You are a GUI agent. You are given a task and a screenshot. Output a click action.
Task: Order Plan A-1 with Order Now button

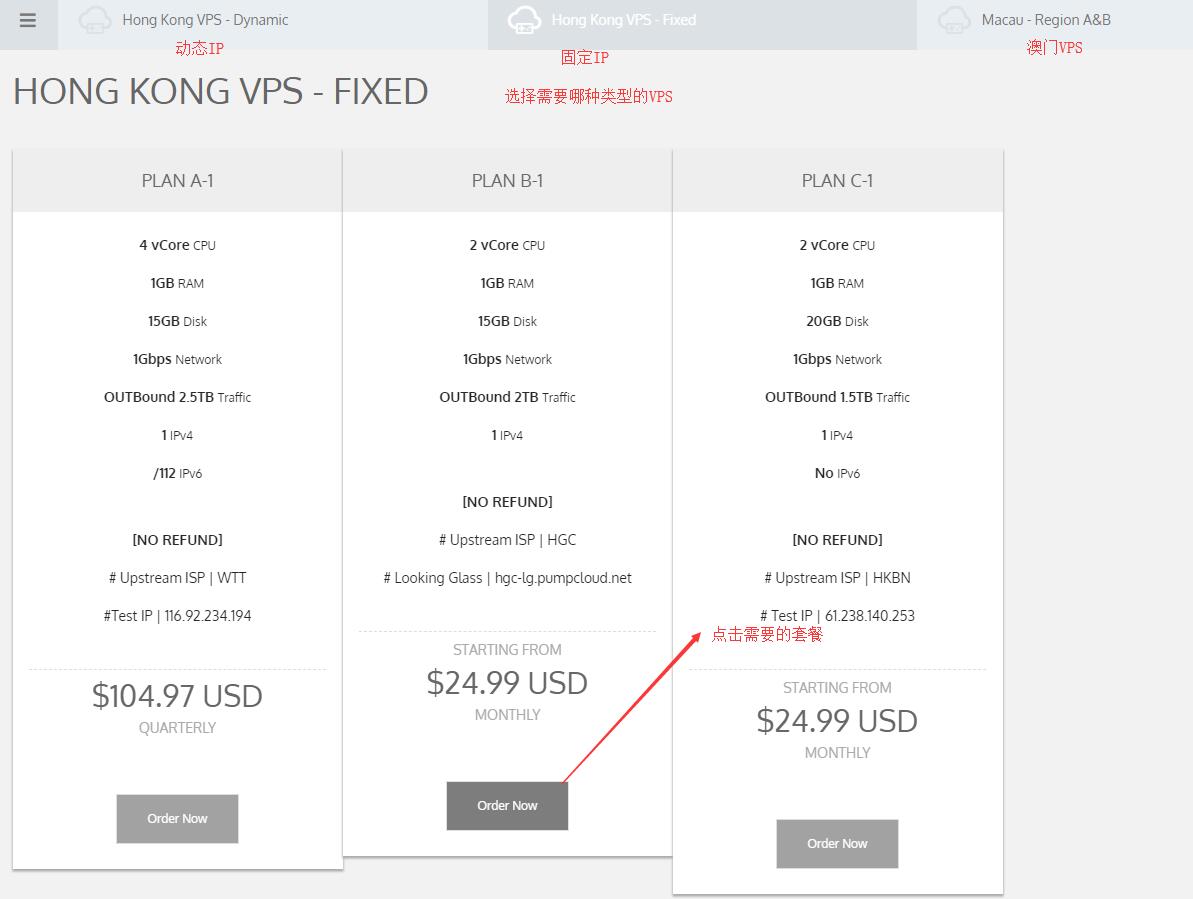pyautogui.click(x=177, y=819)
